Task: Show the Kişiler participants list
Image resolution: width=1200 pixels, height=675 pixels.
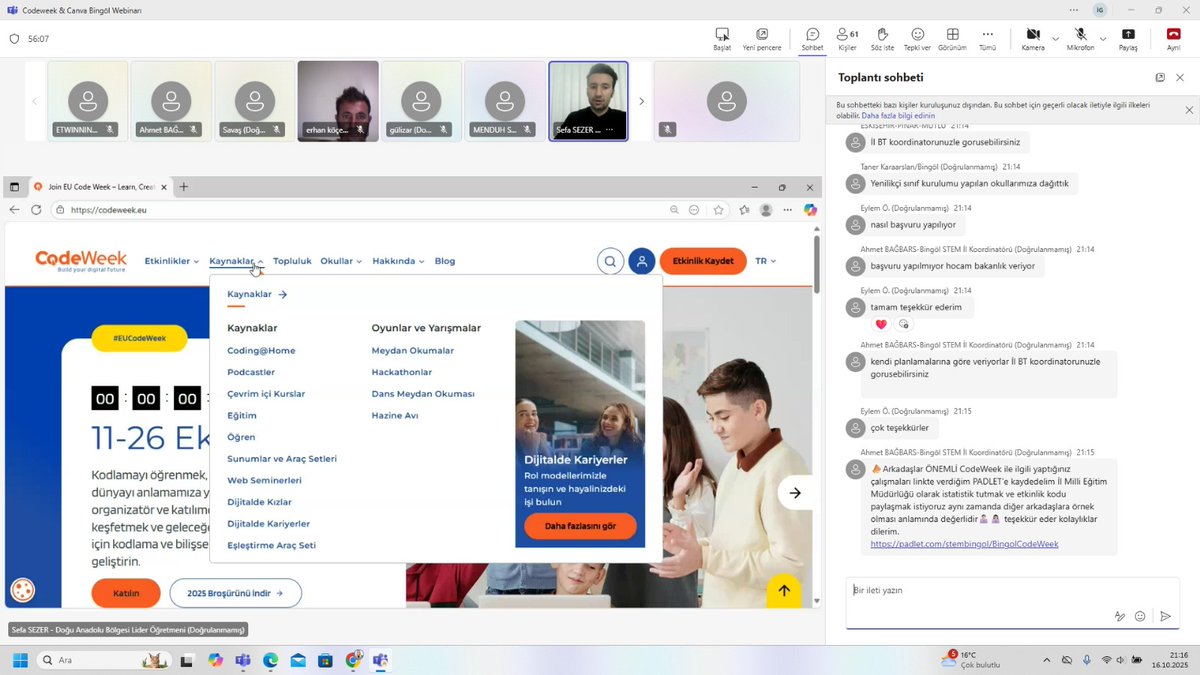Action: coord(847,39)
